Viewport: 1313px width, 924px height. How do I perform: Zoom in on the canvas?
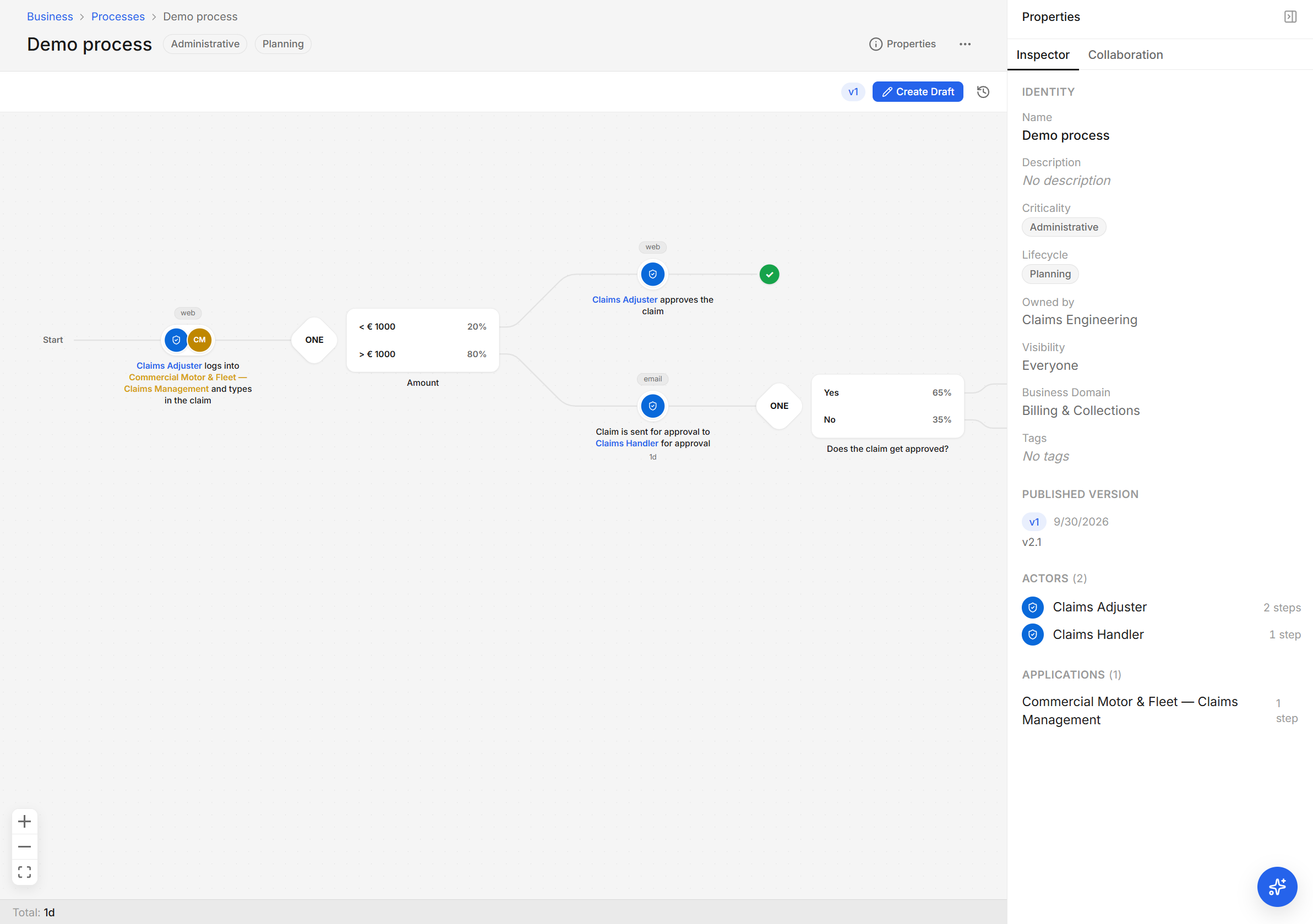[25, 822]
